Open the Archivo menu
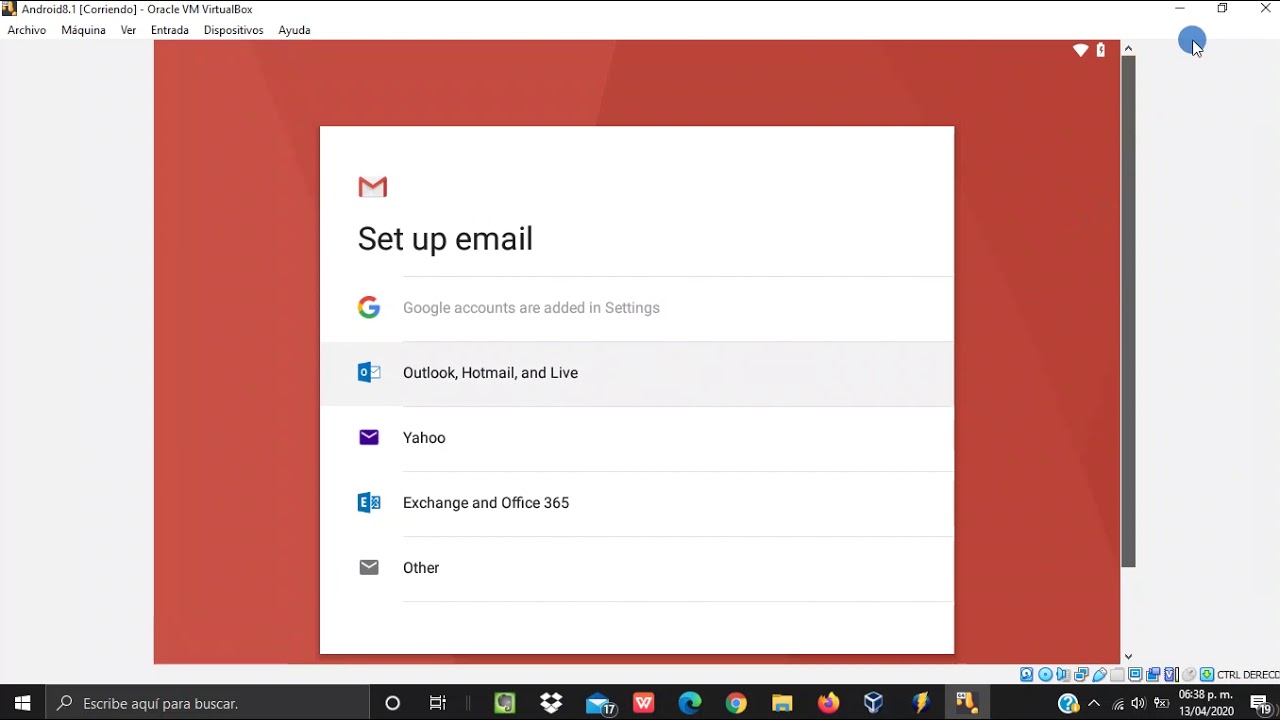This screenshot has height=720, width=1280. coord(27,30)
